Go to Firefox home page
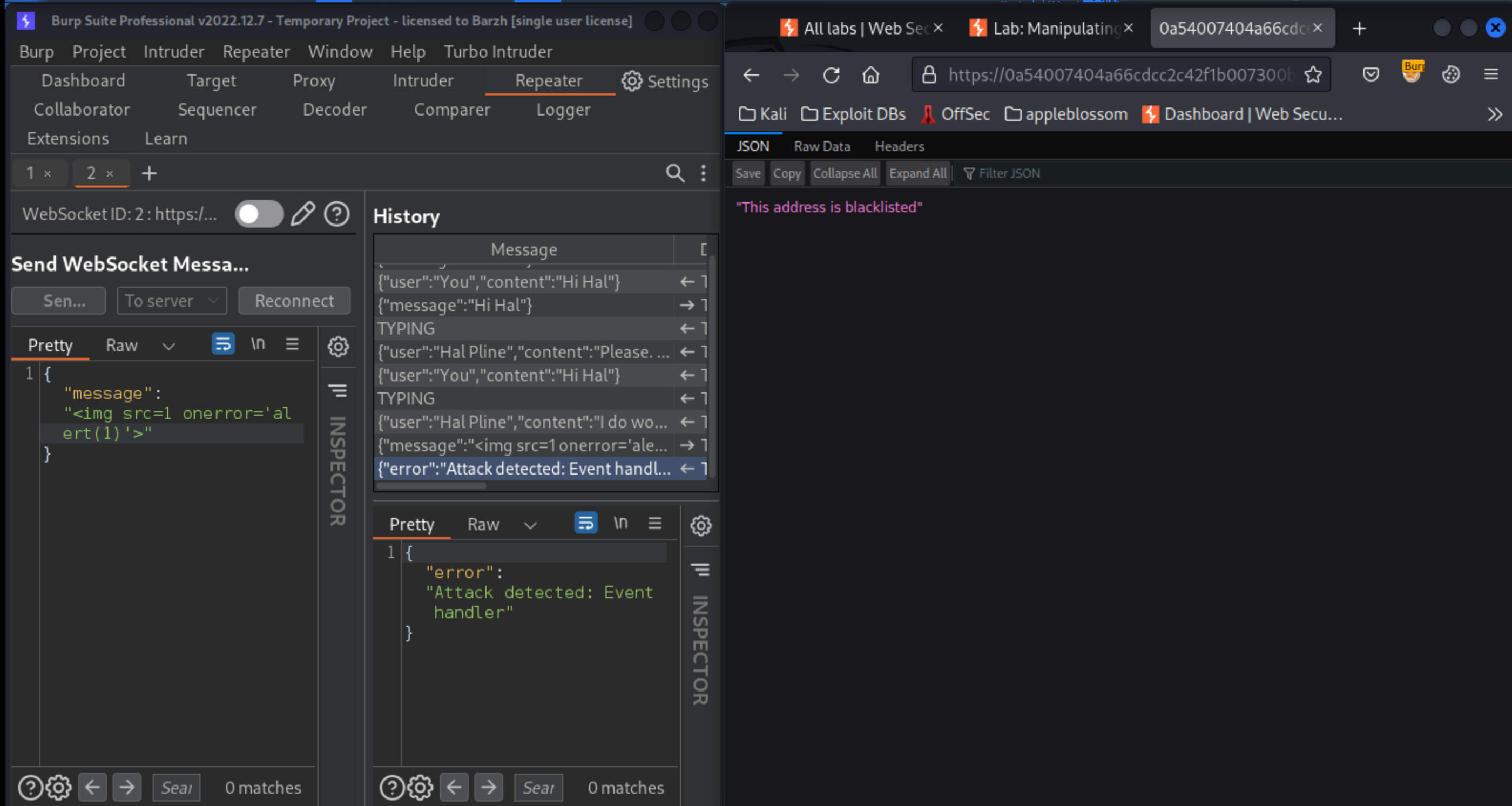 870,75
